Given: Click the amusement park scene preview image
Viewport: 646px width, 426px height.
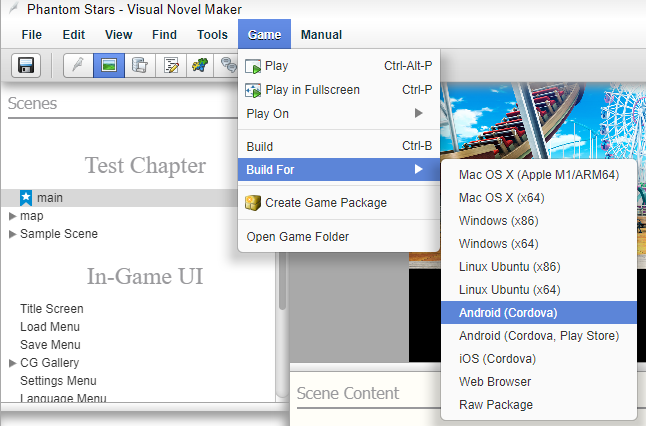Looking at the screenshot, I should tap(543, 120).
